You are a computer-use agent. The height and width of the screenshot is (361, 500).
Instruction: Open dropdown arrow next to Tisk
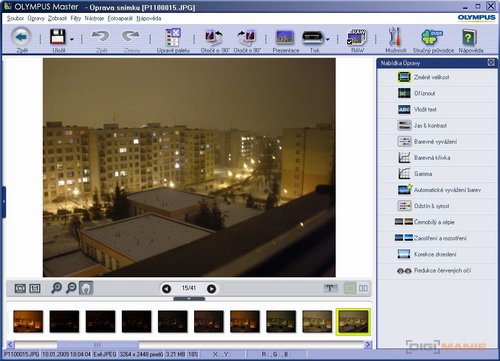click(328, 39)
